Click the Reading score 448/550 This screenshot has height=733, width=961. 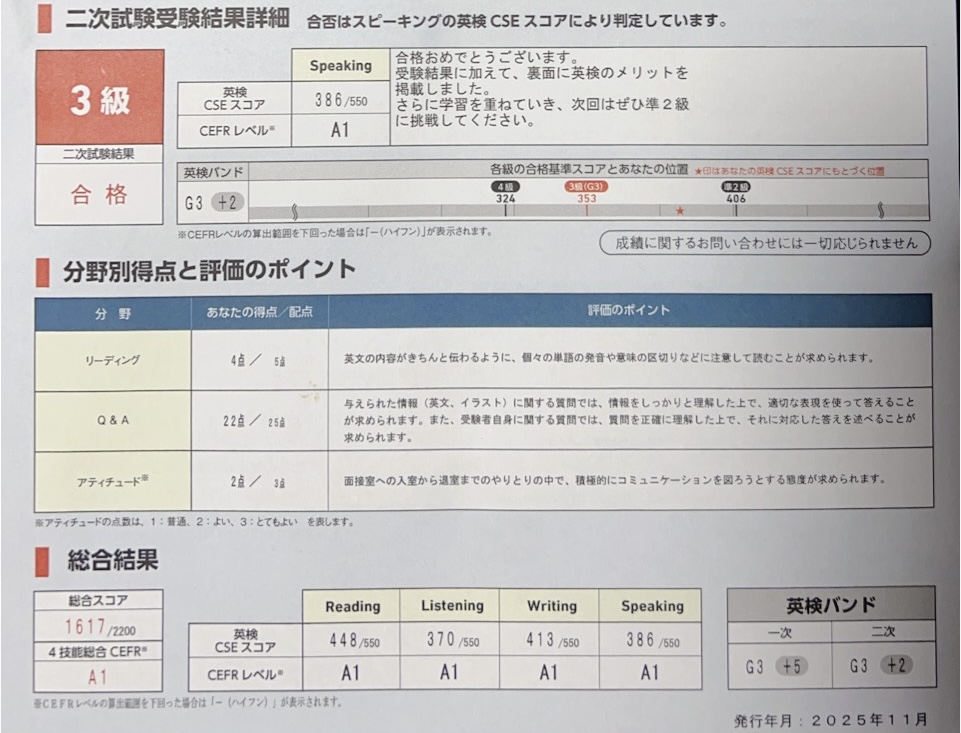pyautogui.click(x=352, y=640)
